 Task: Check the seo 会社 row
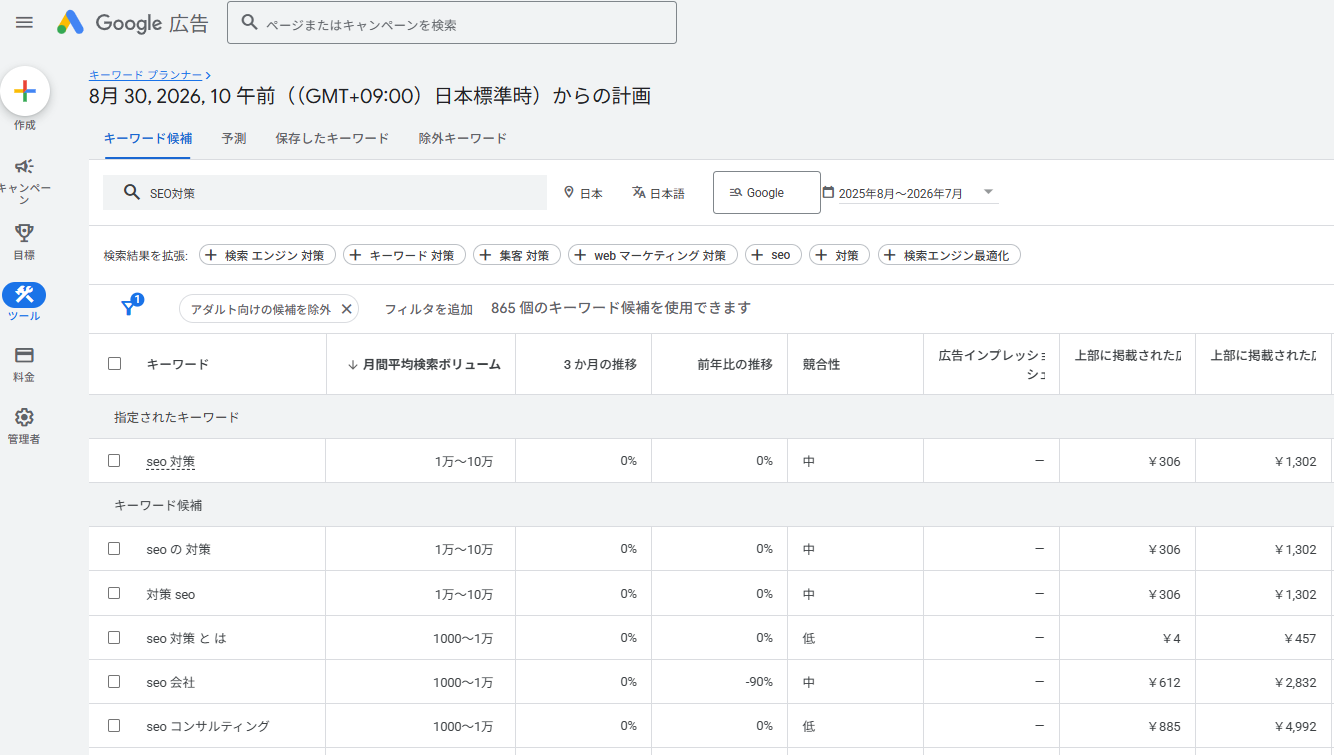pyautogui.click(x=114, y=681)
